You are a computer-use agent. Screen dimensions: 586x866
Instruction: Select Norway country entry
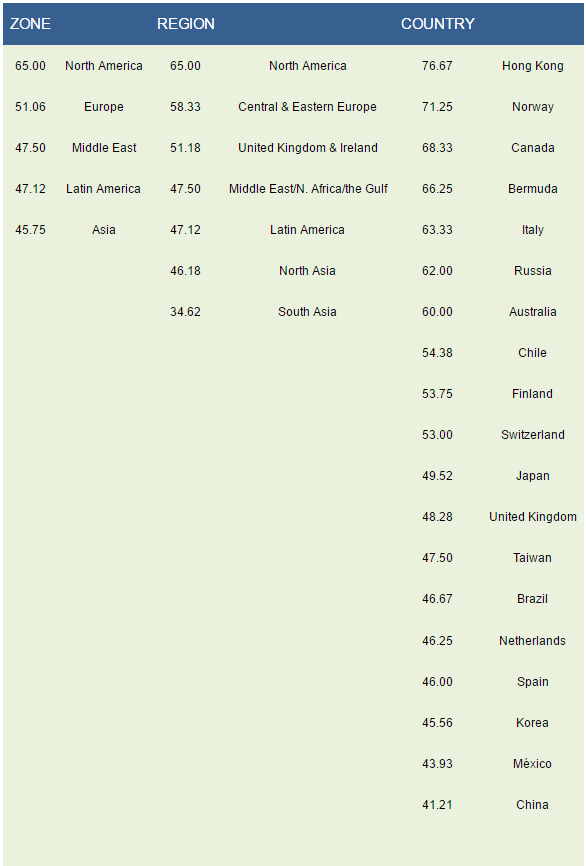click(x=532, y=107)
